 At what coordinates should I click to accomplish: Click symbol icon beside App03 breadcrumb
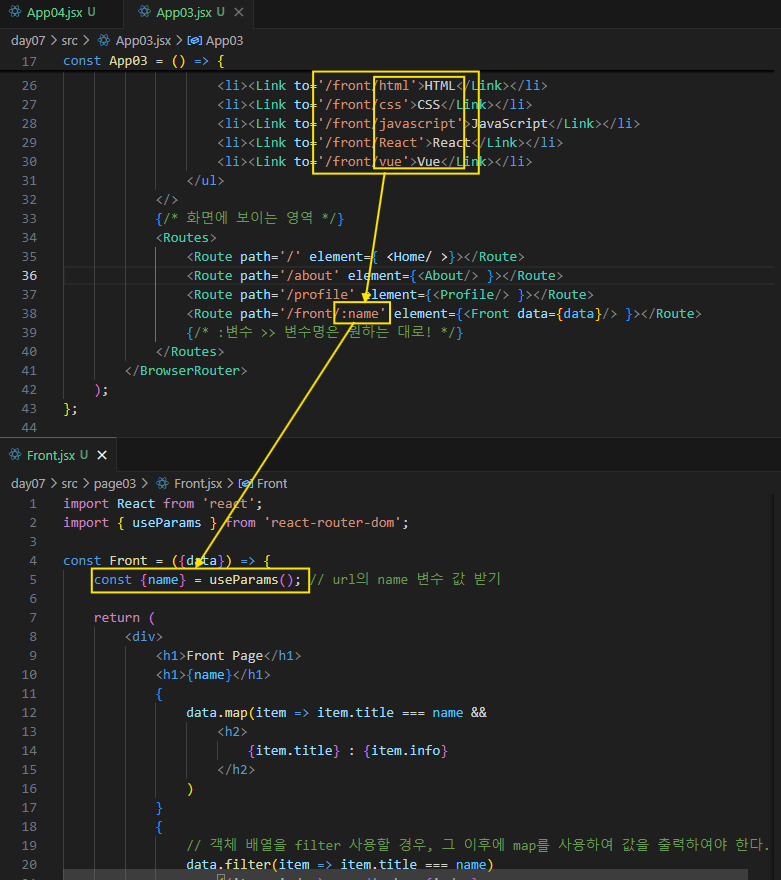tap(195, 40)
